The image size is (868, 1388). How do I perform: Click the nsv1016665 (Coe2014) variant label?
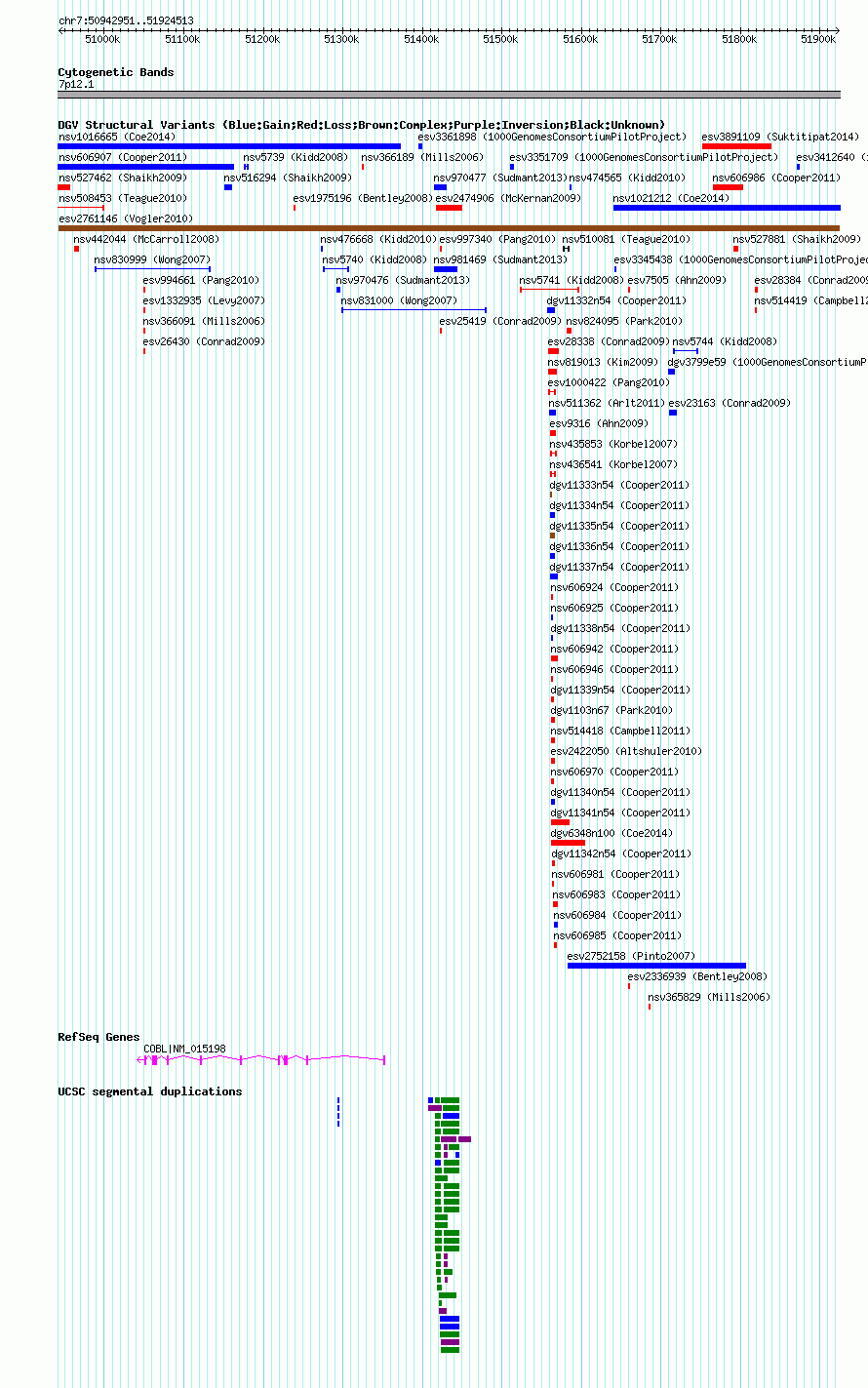click(x=117, y=137)
